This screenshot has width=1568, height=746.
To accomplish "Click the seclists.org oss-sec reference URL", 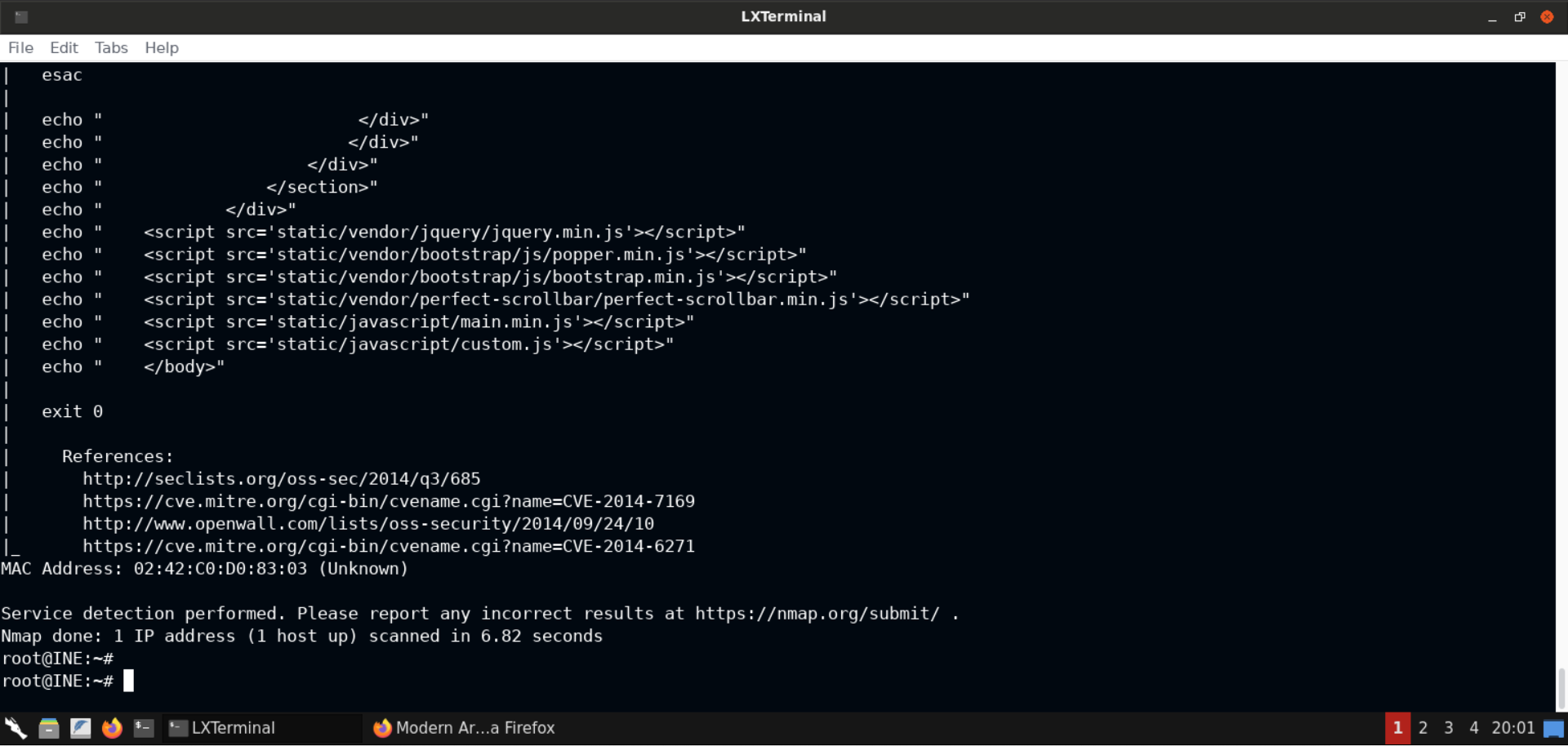I will pyautogui.click(x=282, y=479).
